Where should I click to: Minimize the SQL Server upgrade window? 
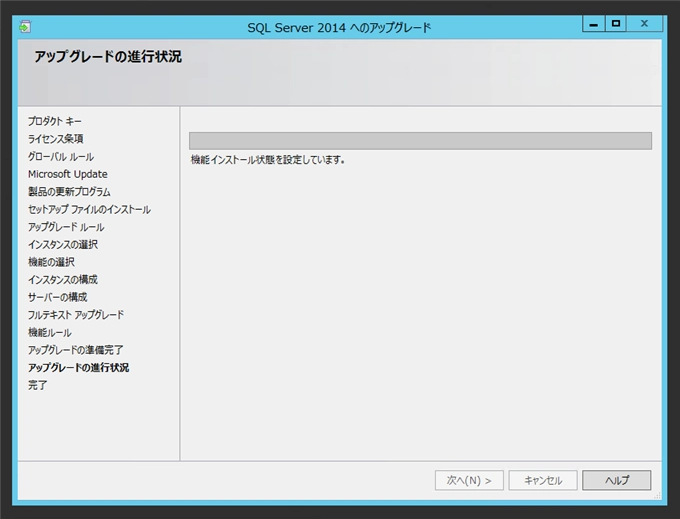[x=594, y=24]
